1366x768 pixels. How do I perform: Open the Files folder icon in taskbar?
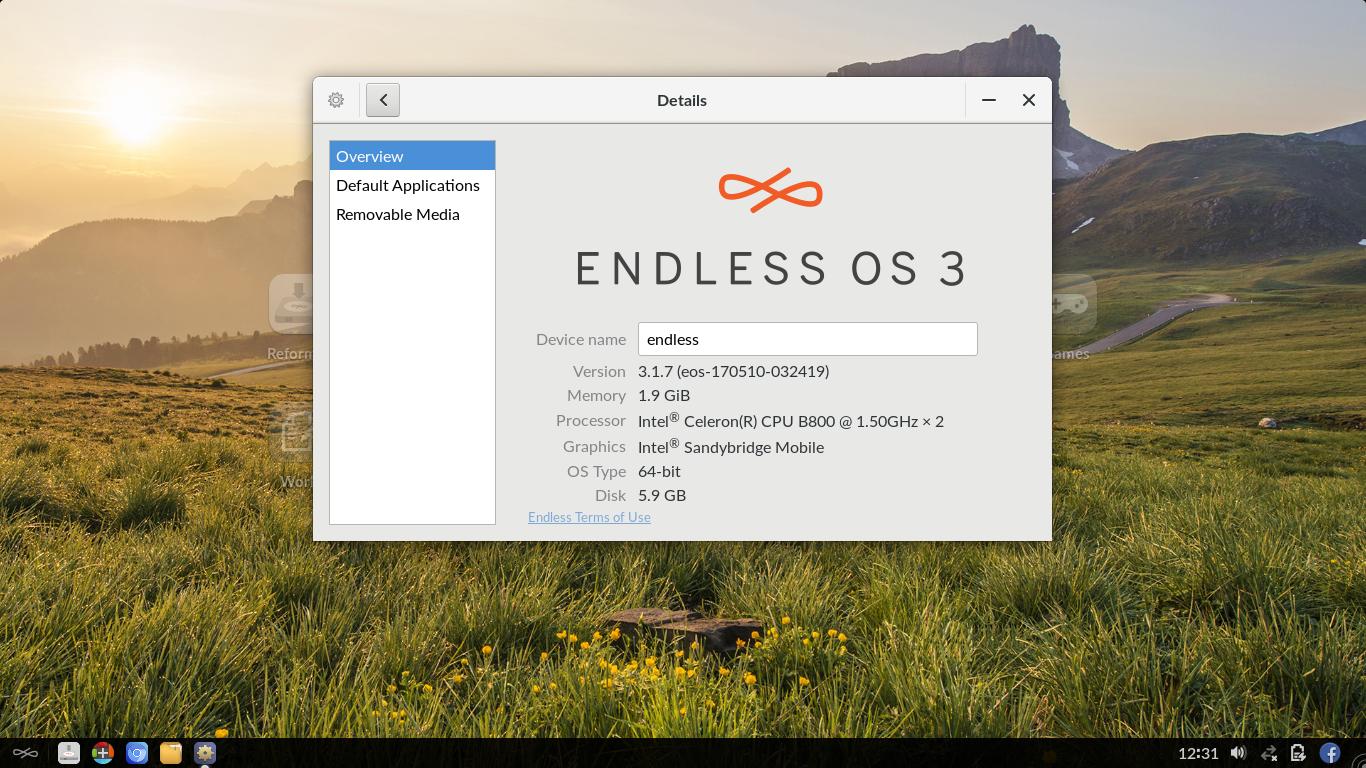(x=170, y=753)
